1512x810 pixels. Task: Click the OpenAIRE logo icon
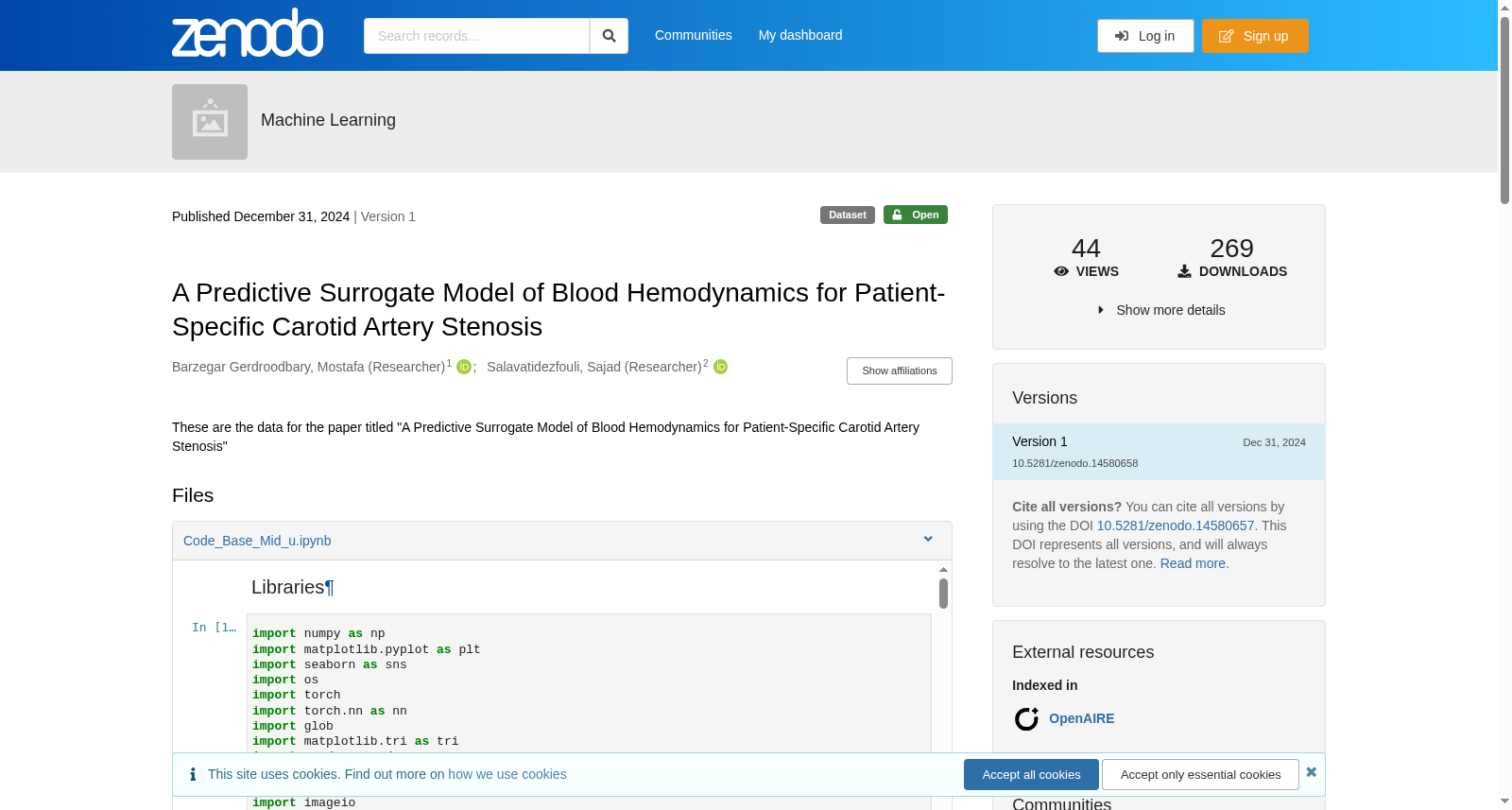[1026, 719]
